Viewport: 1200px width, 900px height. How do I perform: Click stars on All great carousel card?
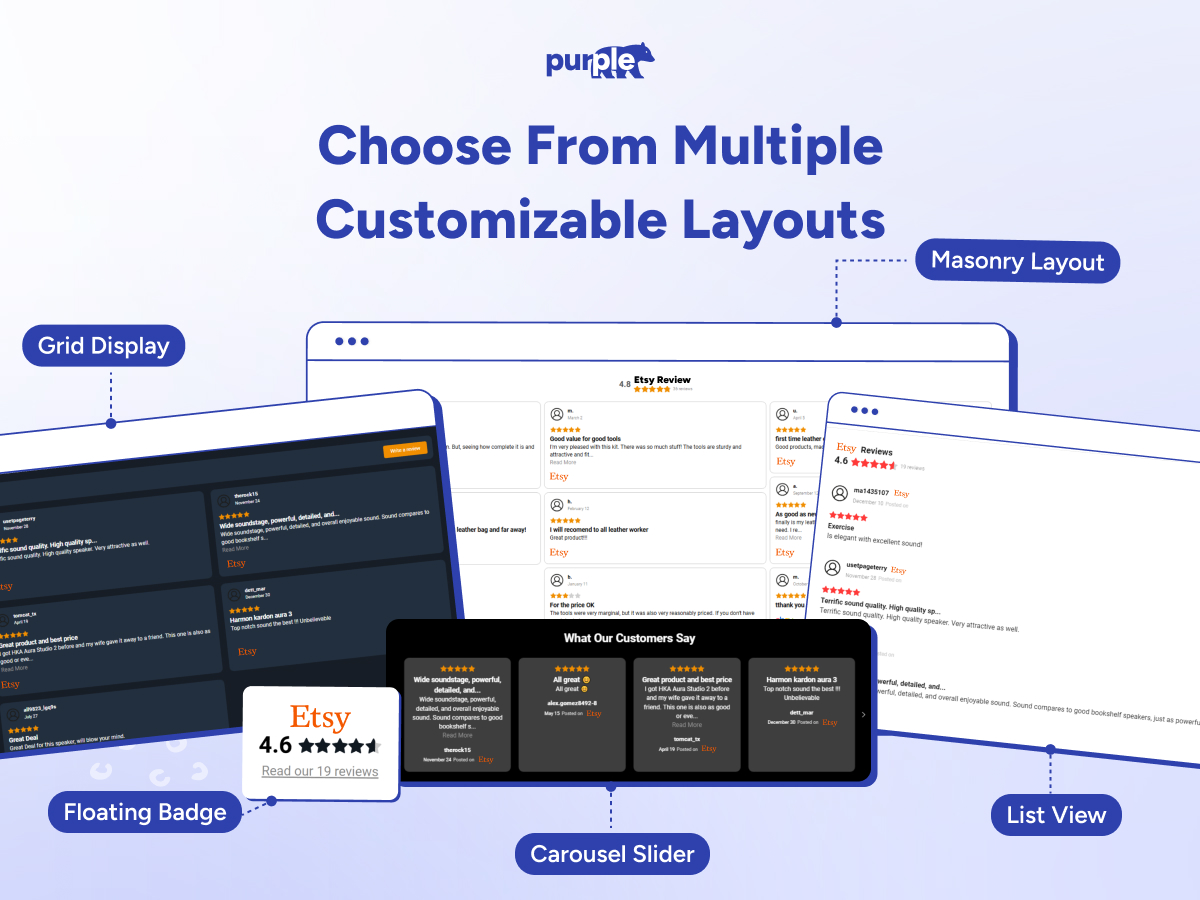coord(572,668)
